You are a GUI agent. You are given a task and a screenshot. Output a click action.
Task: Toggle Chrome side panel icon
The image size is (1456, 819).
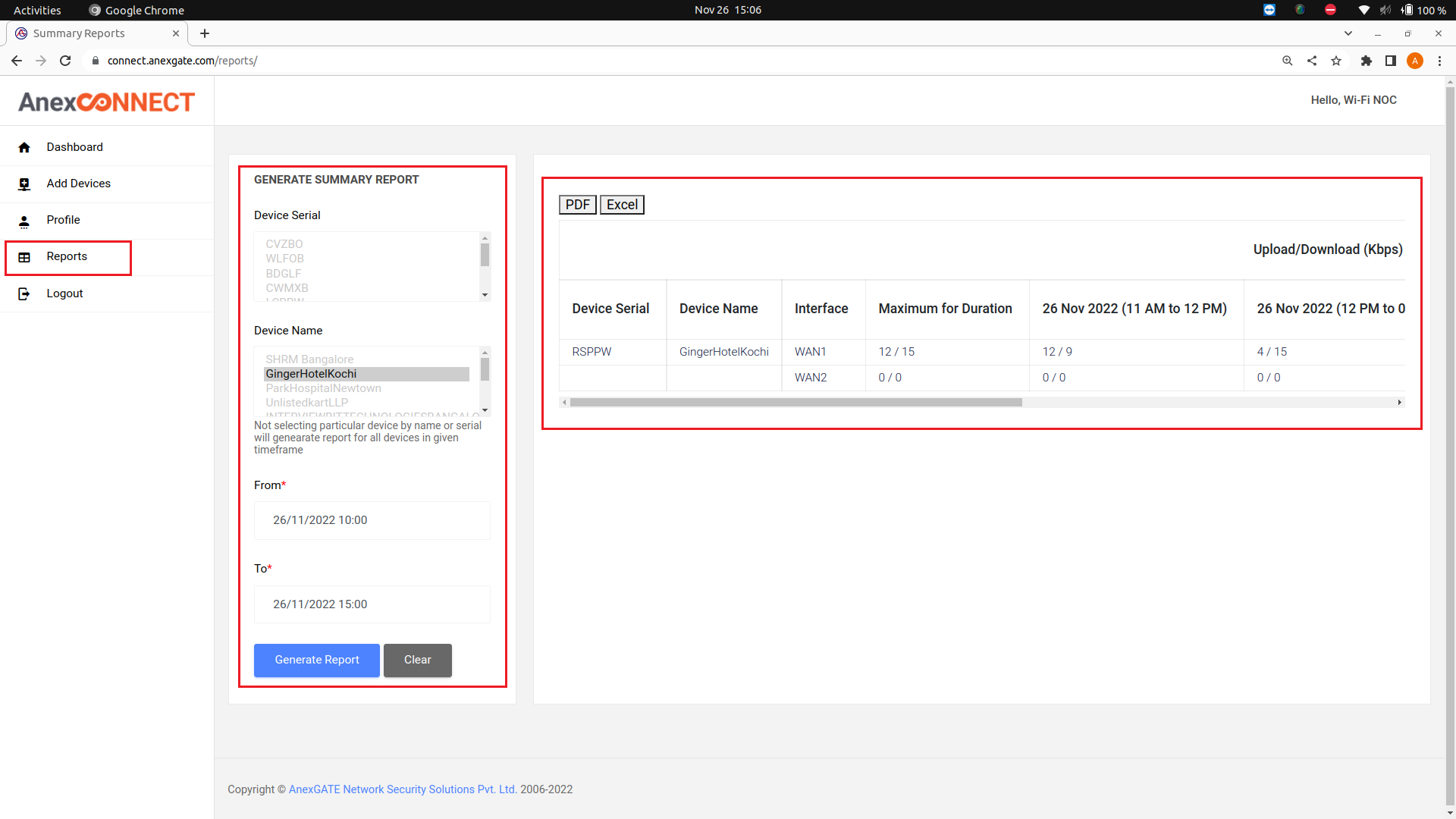[x=1390, y=61]
